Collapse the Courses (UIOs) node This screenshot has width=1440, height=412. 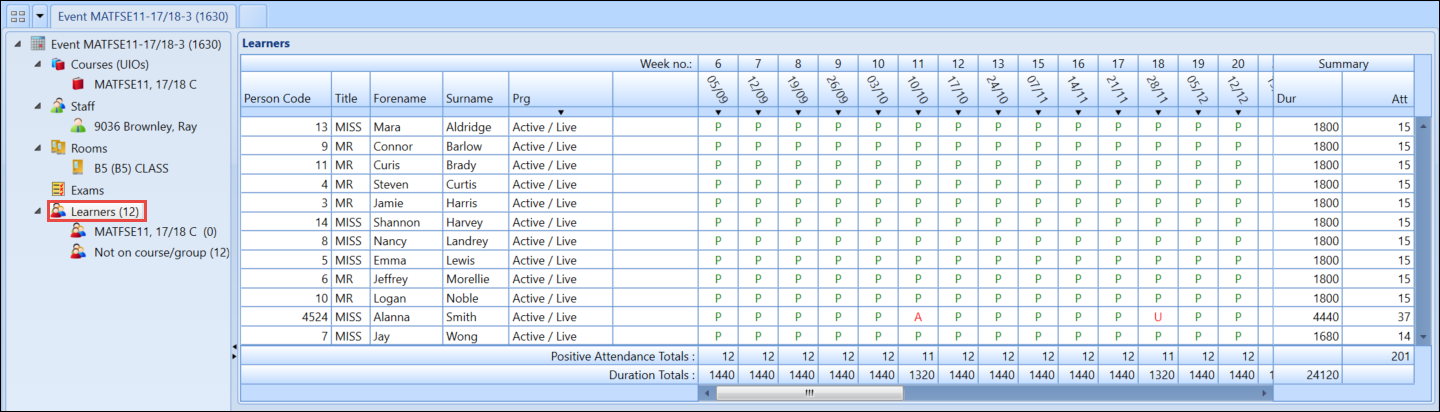pyautogui.click(x=38, y=64)
